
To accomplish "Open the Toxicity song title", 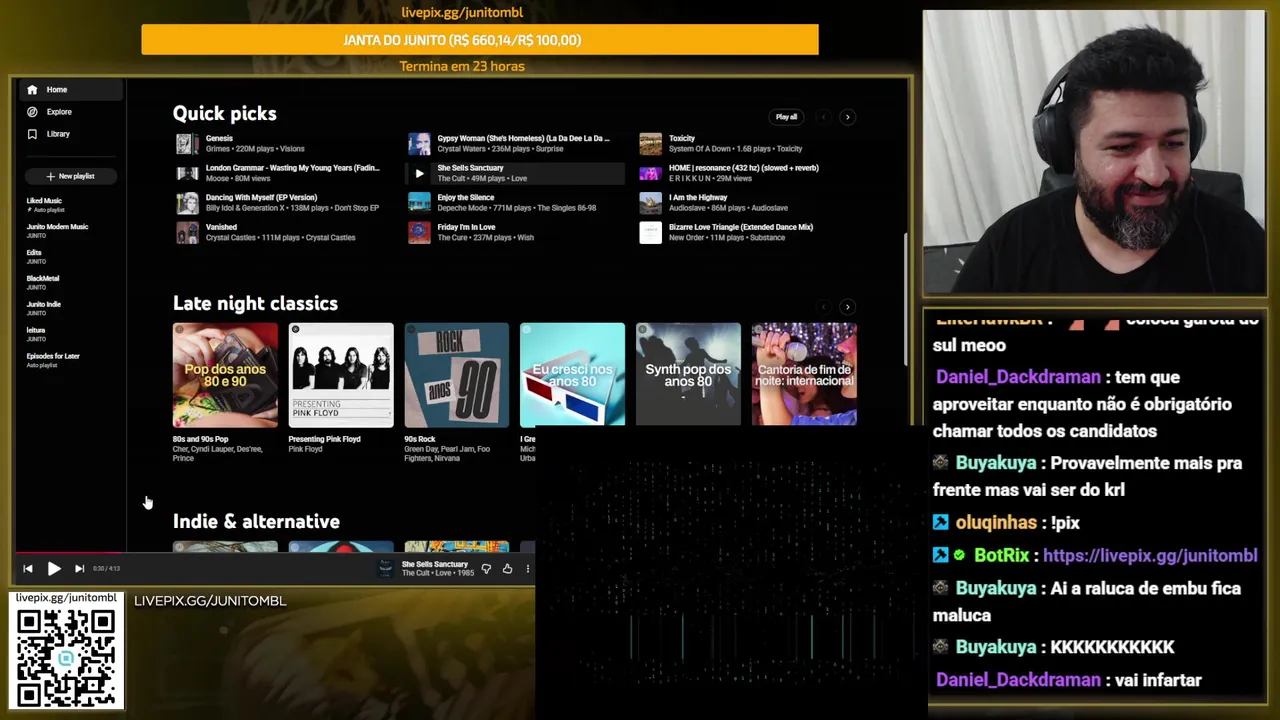I will (x=682, y=139).
